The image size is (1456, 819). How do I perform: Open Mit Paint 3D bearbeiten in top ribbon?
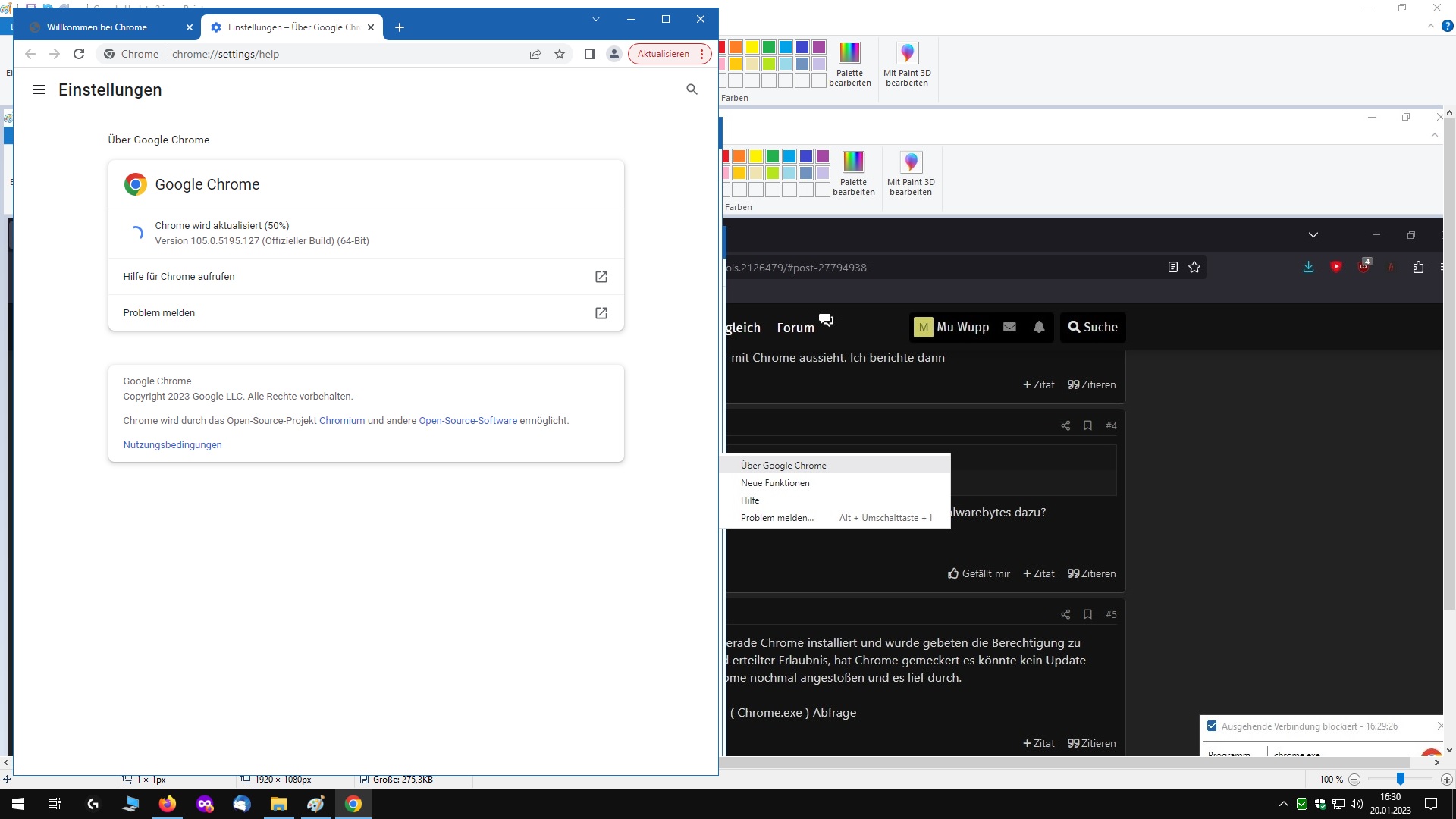point(907,64)
